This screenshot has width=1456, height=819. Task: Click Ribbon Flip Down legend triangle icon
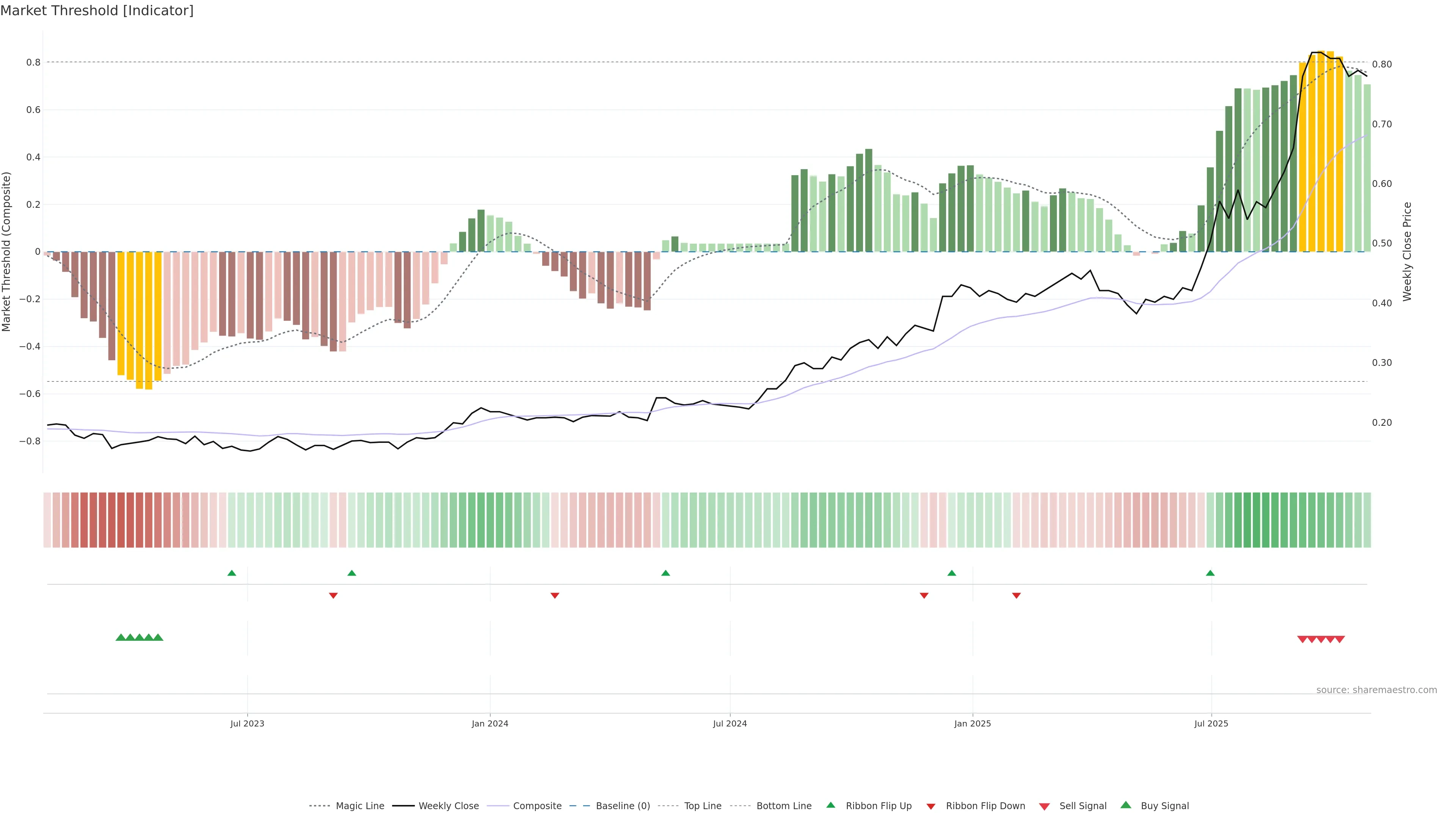click(x=930, y=806)
